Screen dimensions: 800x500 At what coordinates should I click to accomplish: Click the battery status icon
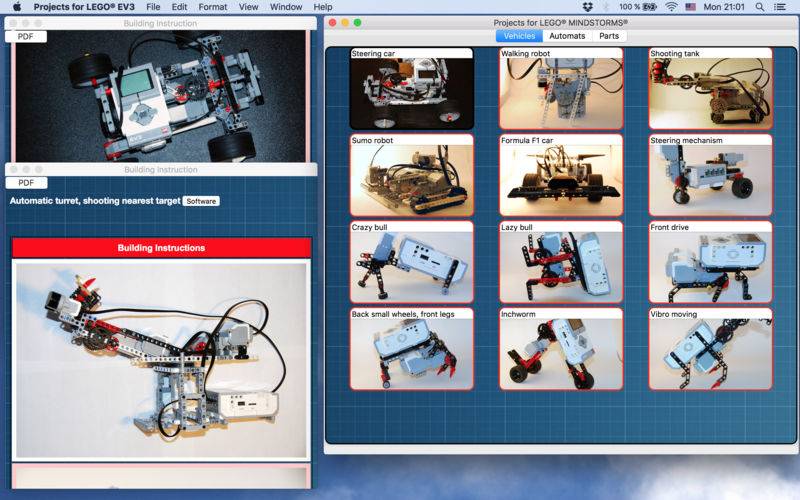click(649, 7)
